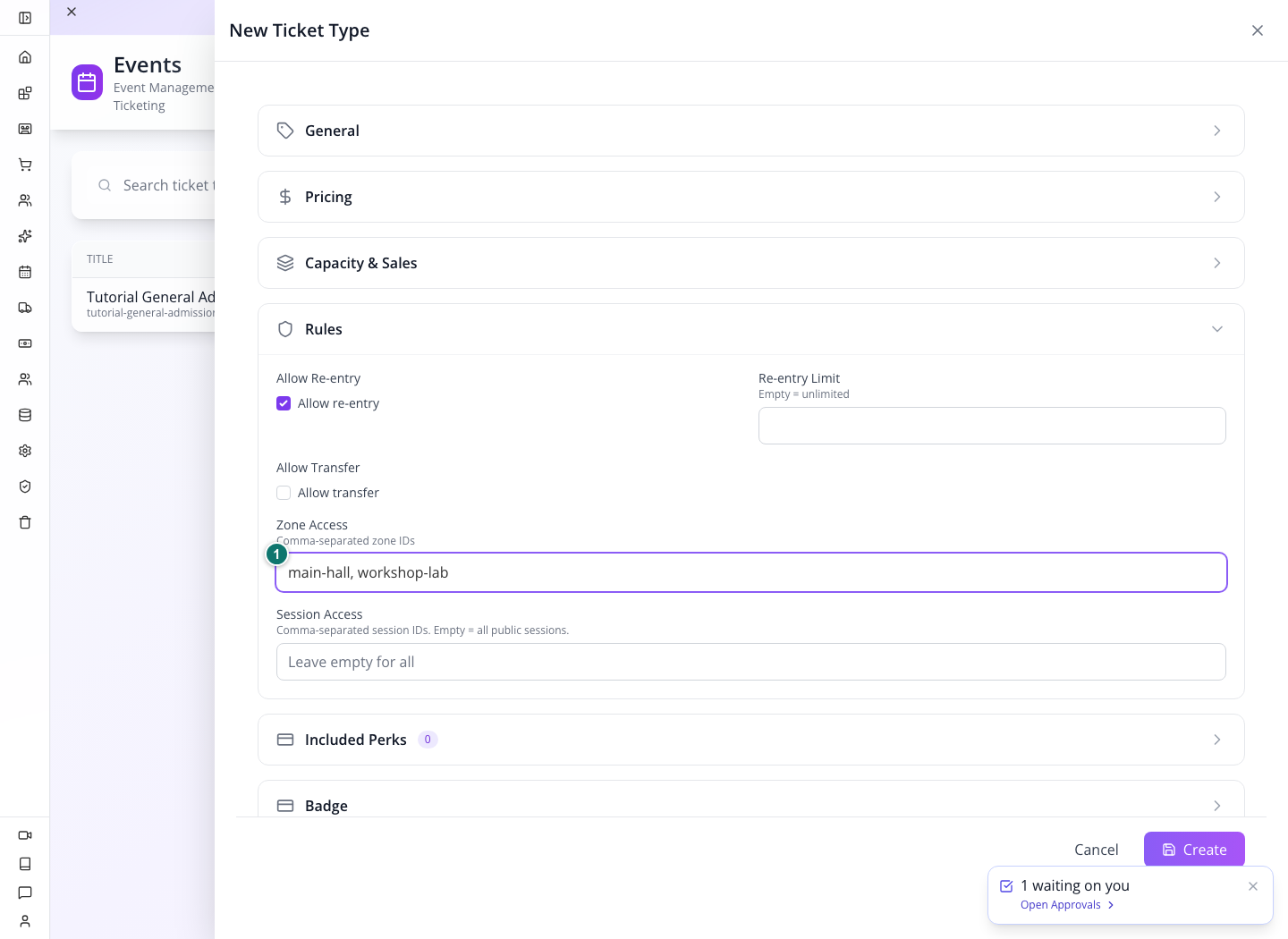This screenshot has width=1288, height=939.
Task: Expand the Badge section
Action: 751,799
